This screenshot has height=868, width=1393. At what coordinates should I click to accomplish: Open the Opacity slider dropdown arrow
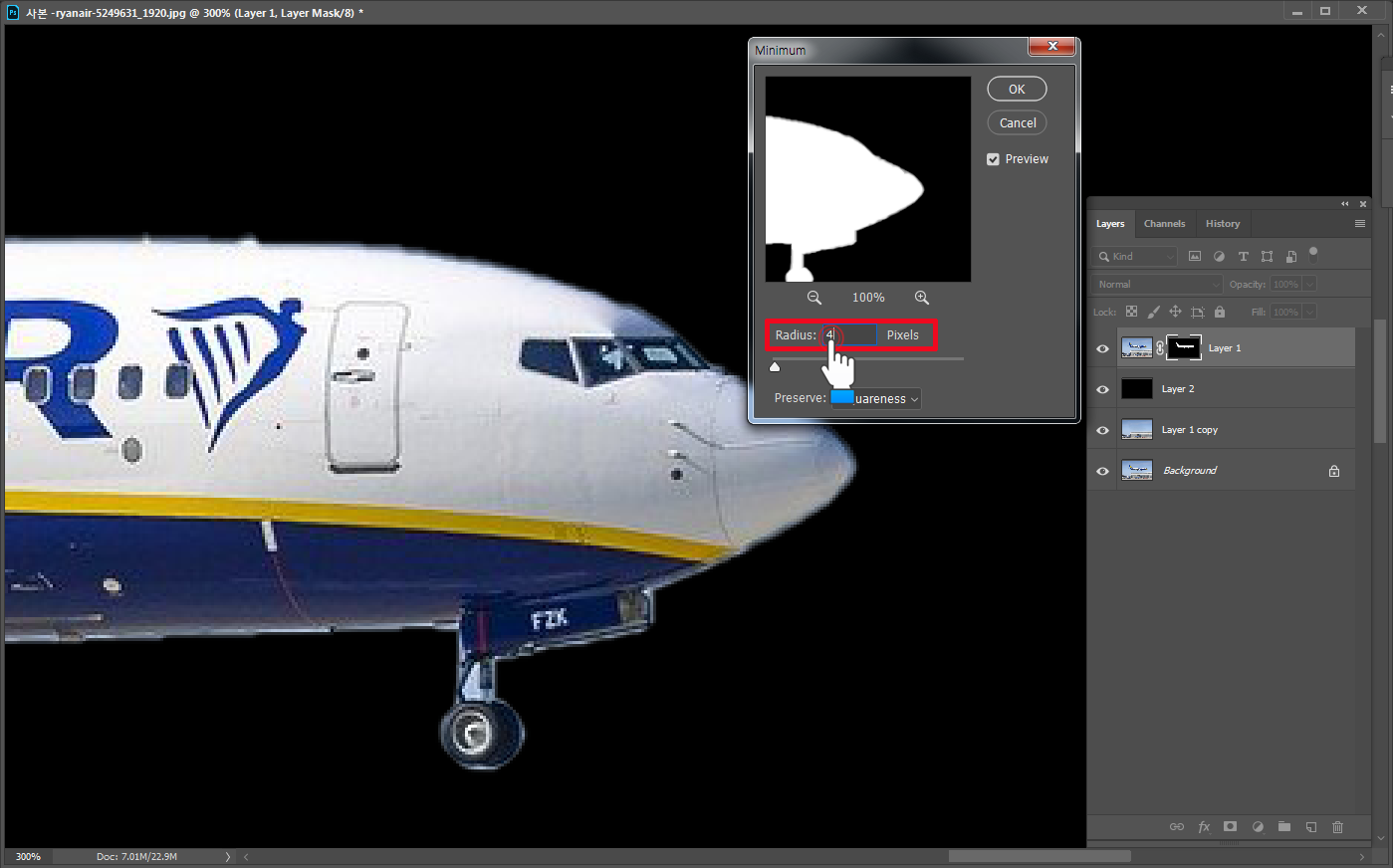click(1309, 284)
